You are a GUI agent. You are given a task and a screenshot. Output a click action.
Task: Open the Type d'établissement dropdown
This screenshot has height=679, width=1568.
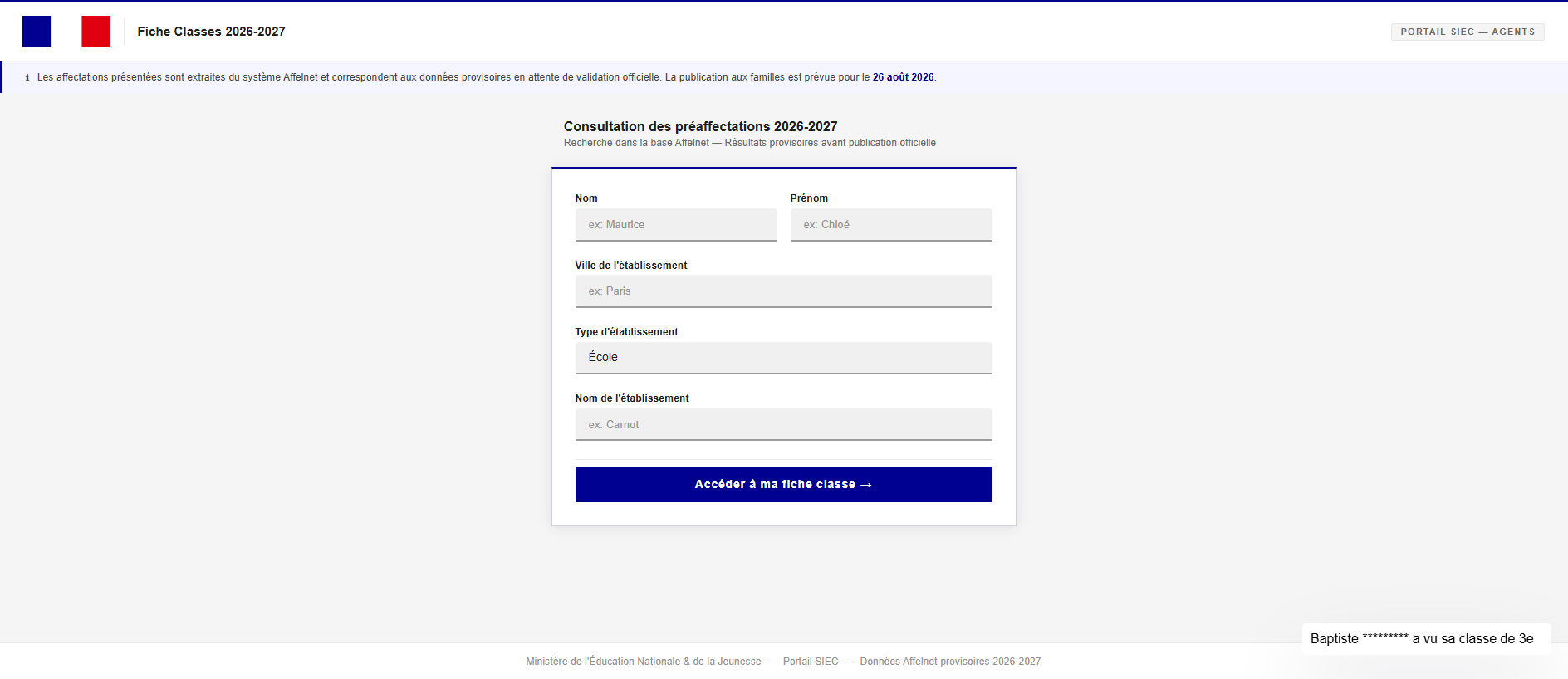click(x=784, y=358)
